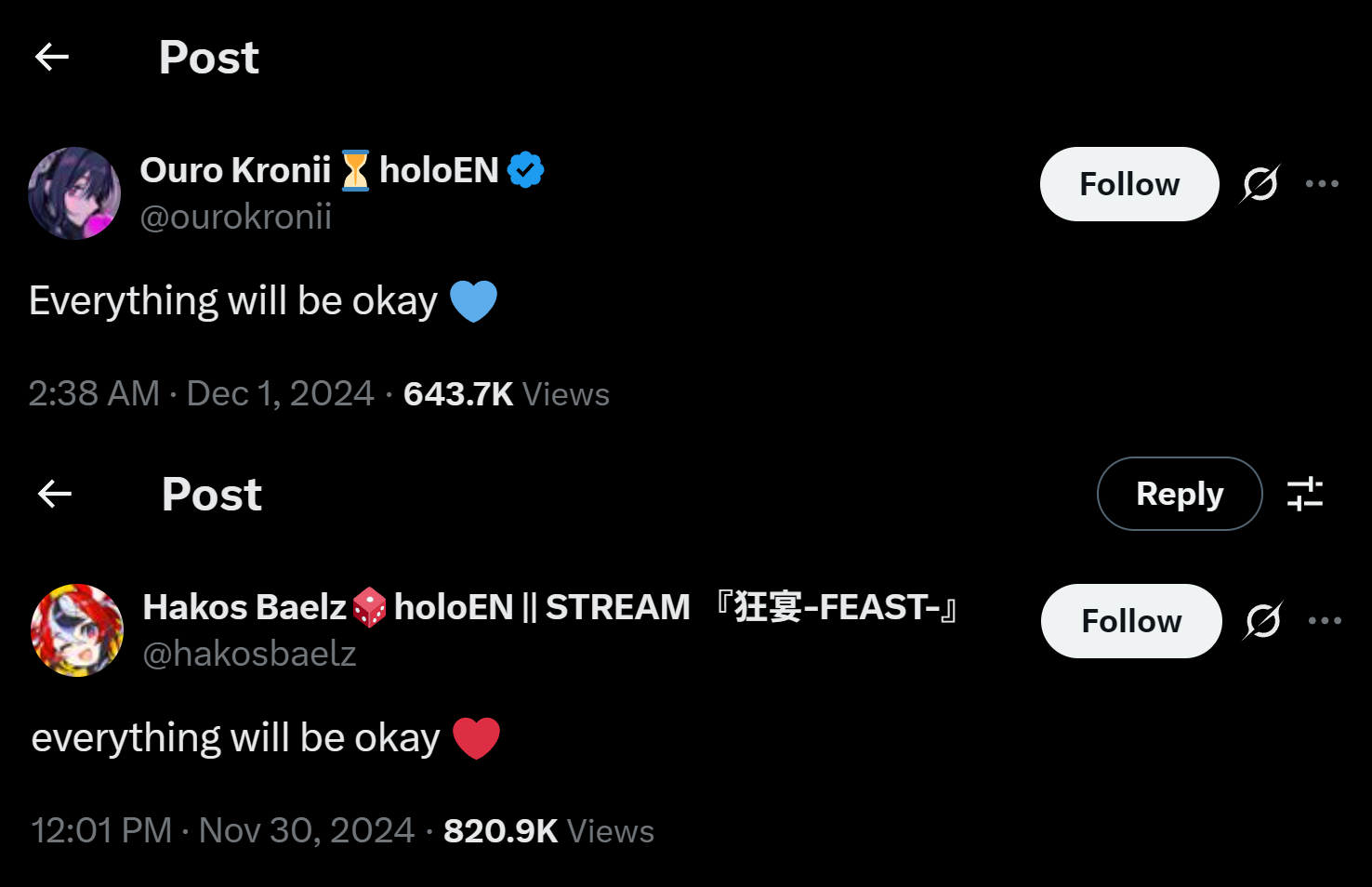The height and width of the screenshot is (887, 1372).
Task: Click the Hakos Baelz display name
Action: click(x=244, y=607)
